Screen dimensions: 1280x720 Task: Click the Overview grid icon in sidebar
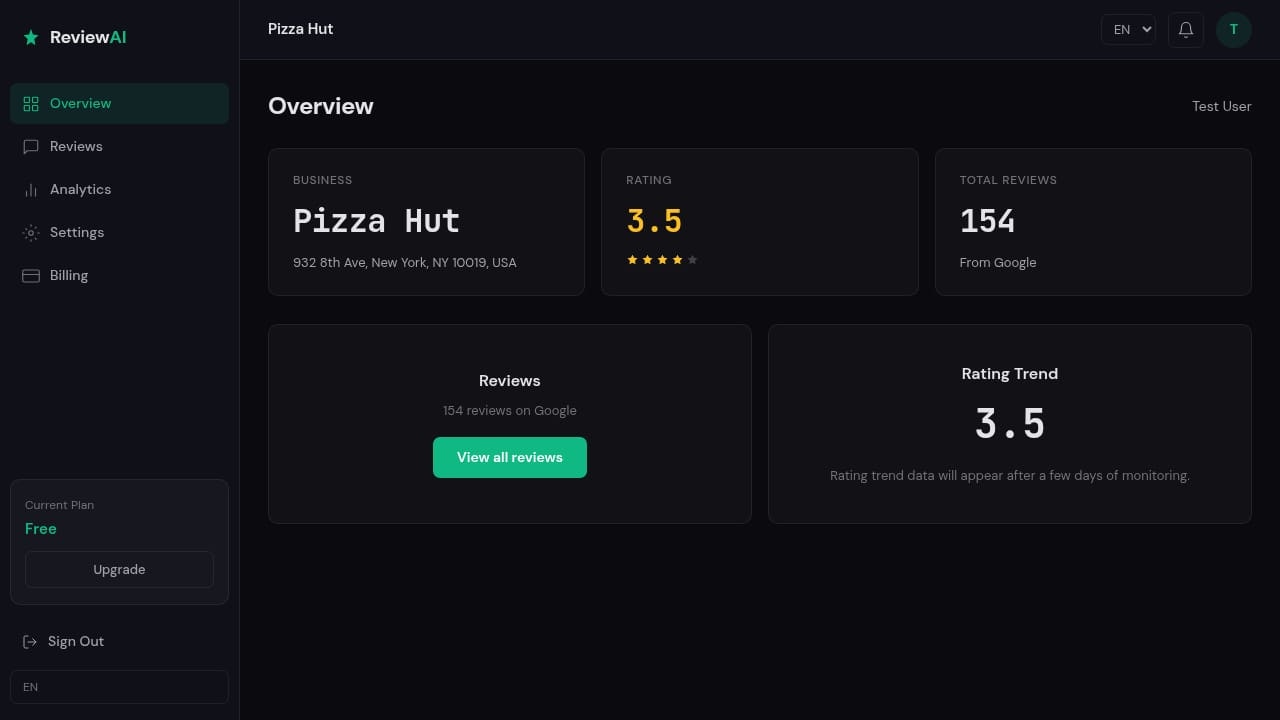31,104
